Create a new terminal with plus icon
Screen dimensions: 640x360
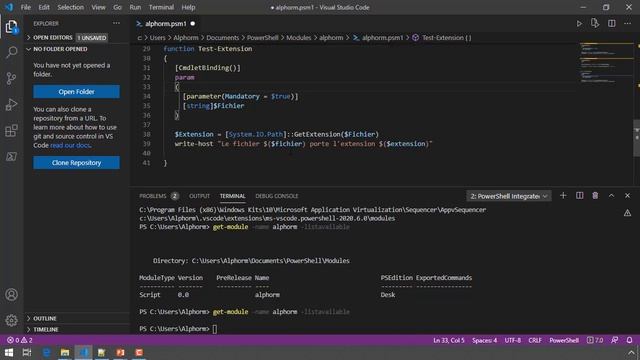pos(563,196)
